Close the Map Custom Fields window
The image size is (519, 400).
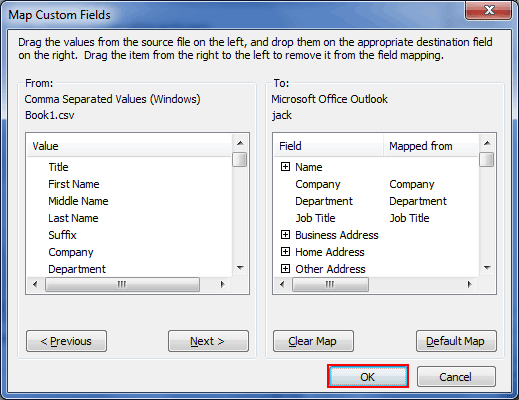click(489, 11)
